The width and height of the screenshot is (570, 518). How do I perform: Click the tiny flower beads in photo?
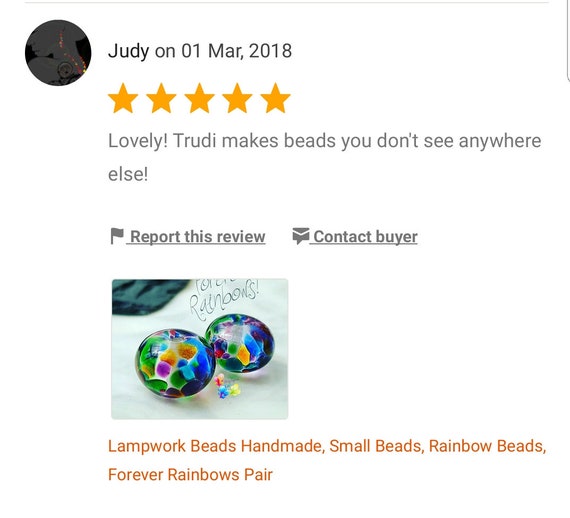[x=228, y=386]
